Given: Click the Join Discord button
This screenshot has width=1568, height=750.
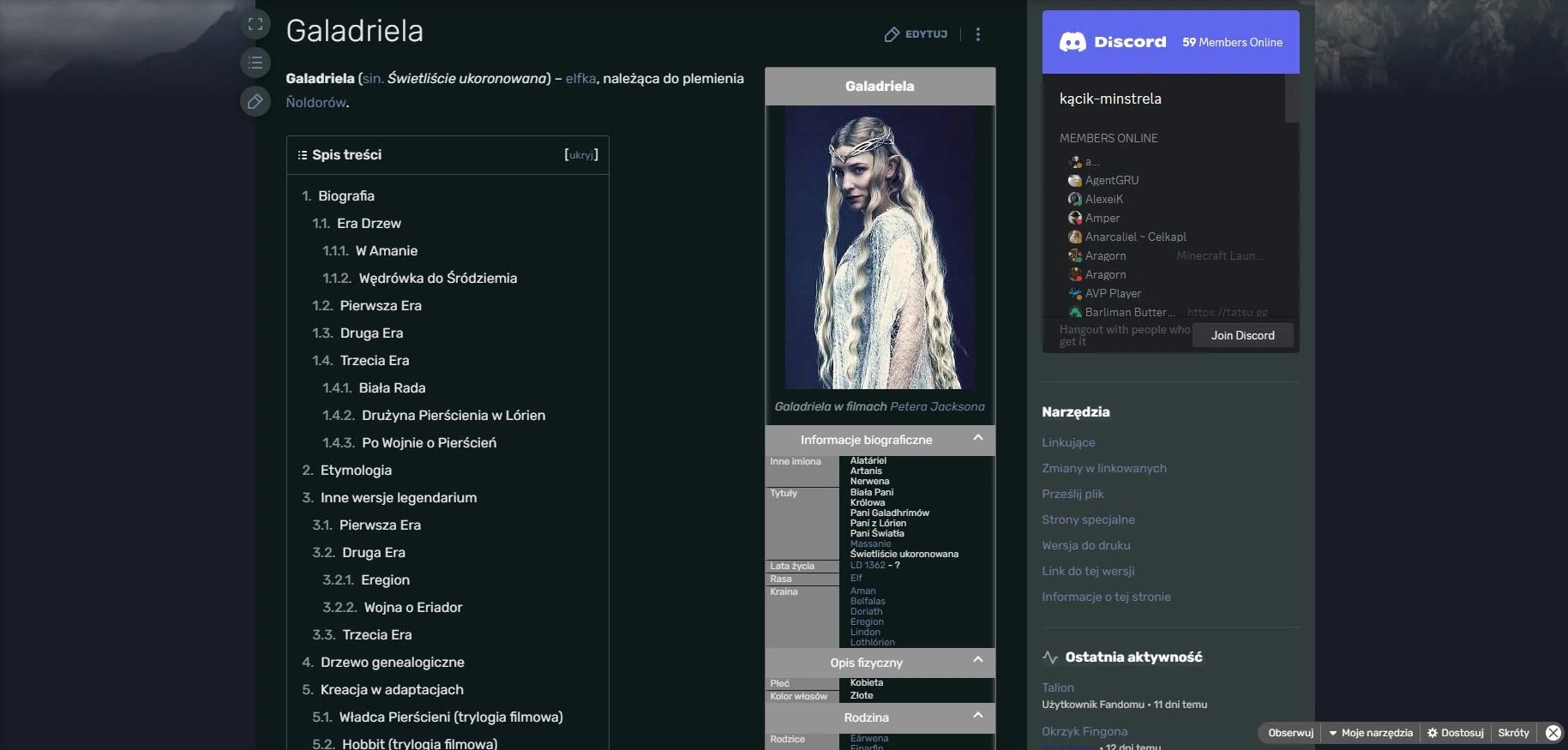Looking at the screenshot, I should 1243,335.
